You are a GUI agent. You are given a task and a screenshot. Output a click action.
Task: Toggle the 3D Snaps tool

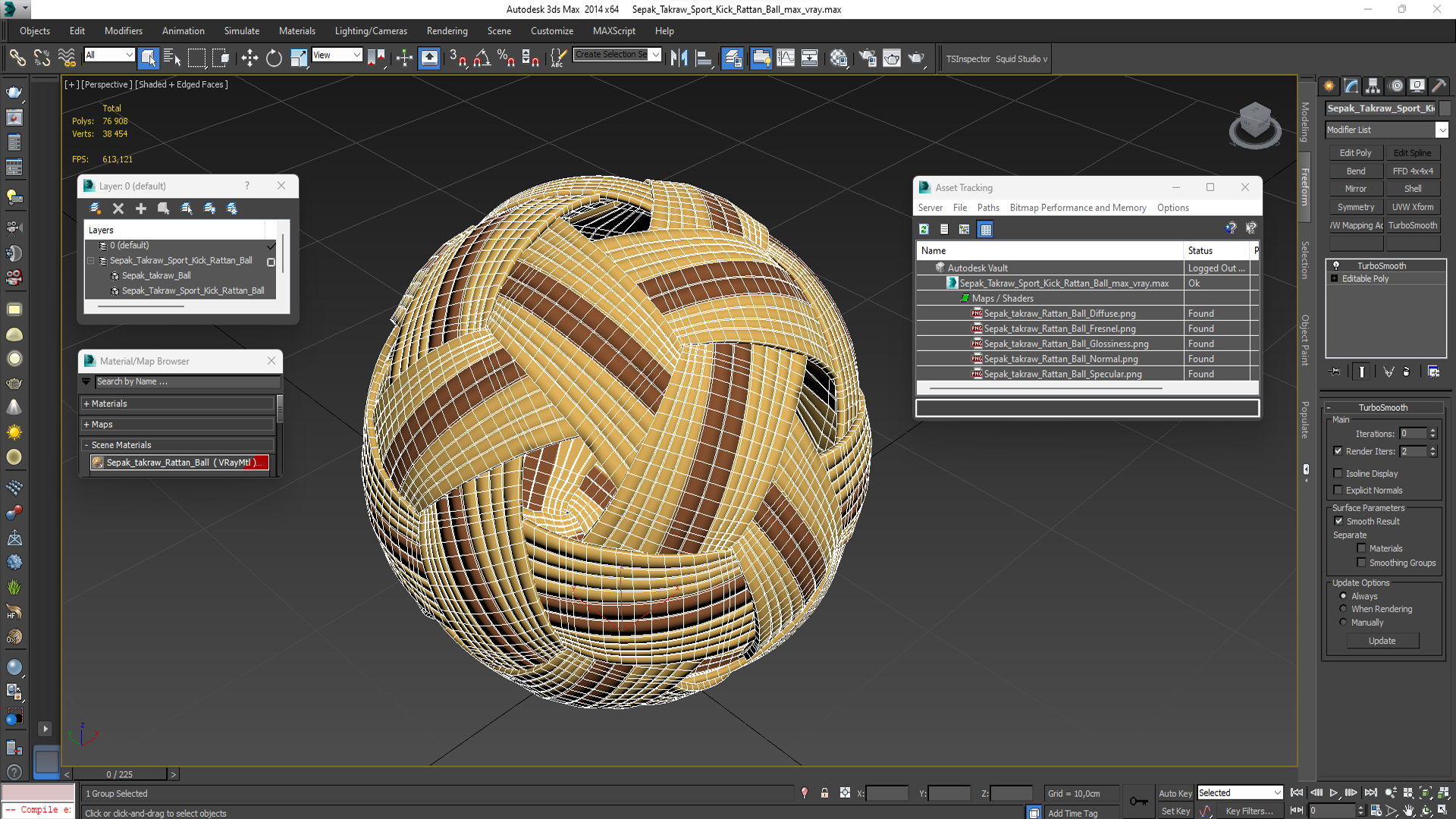(457, 58)
